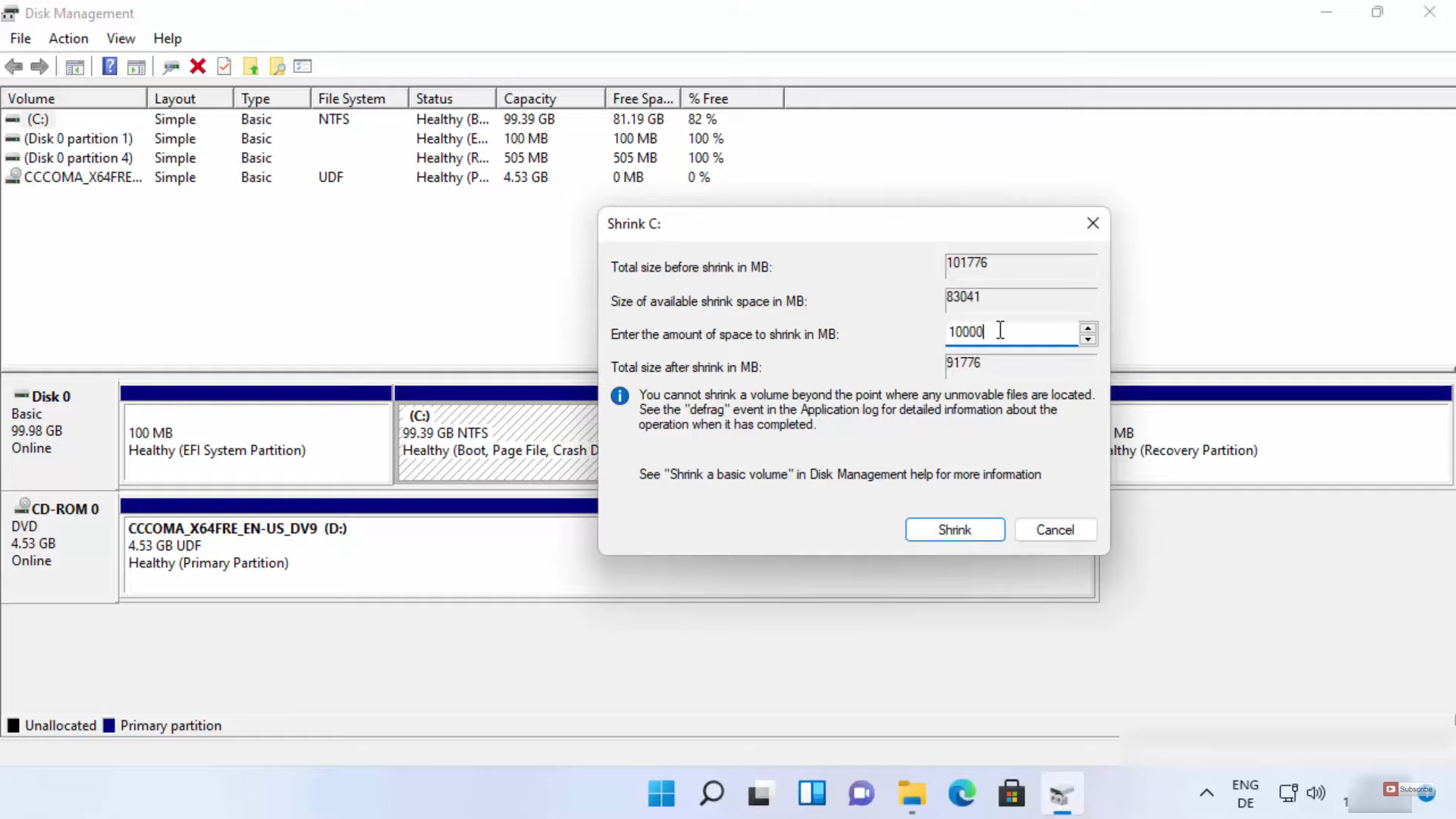Click inside the shrink space amount field
This screenshot has width=1456, height=819.
point(1009,332)
